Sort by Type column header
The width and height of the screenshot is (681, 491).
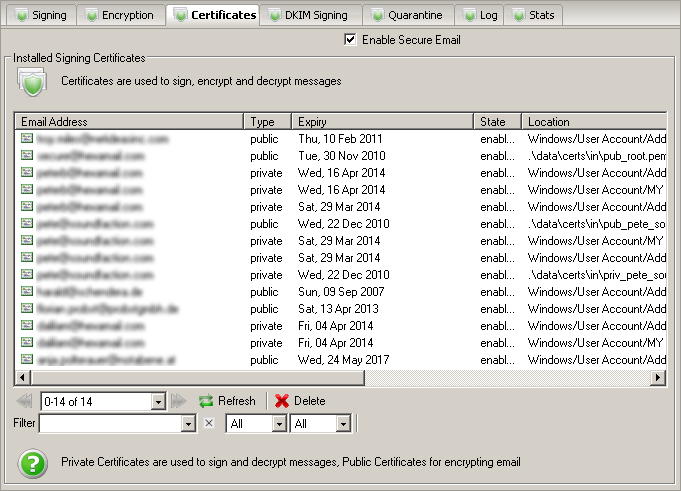(267, 122)
